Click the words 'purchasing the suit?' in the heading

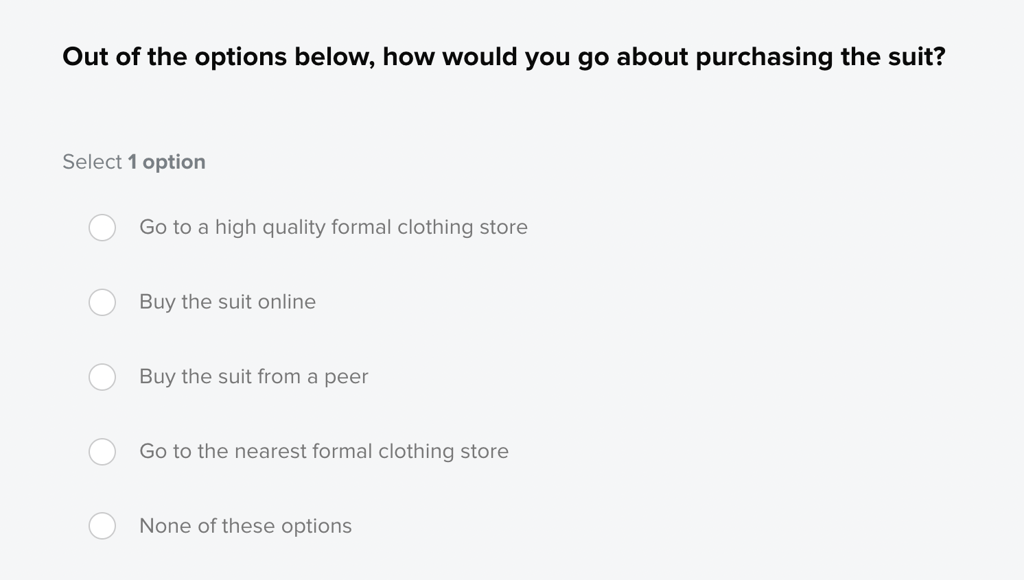820,57
